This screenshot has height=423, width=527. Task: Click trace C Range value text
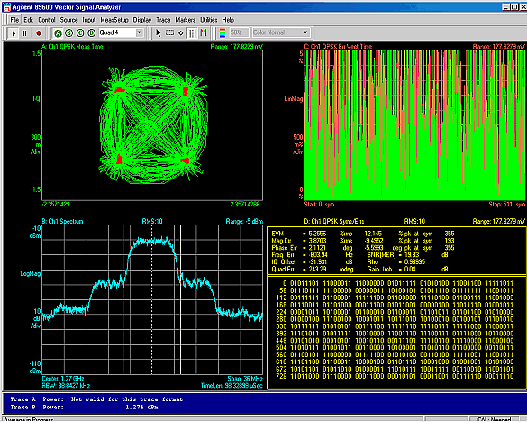499,47
